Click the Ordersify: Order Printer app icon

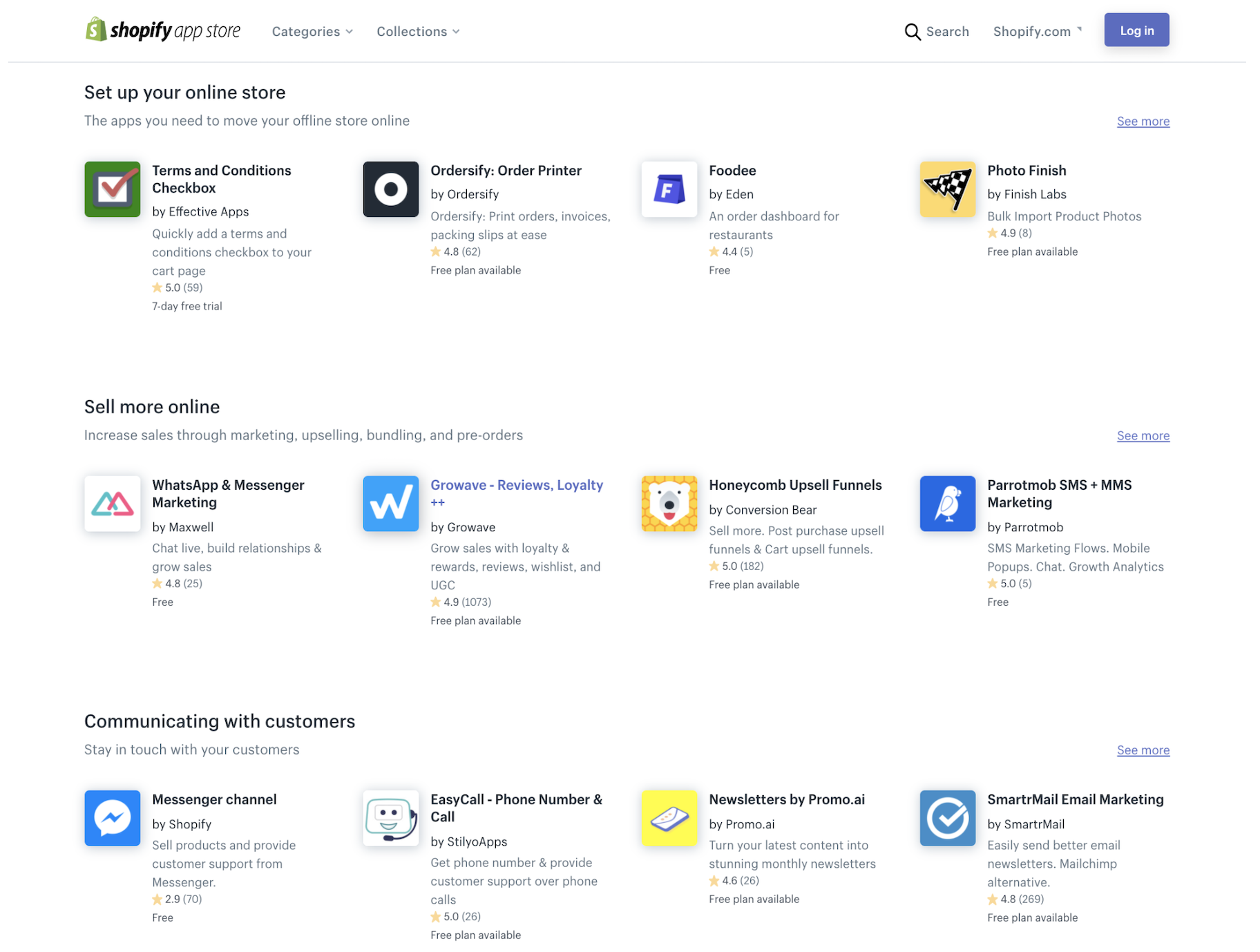pyautogui.click(x=390, y=189)
